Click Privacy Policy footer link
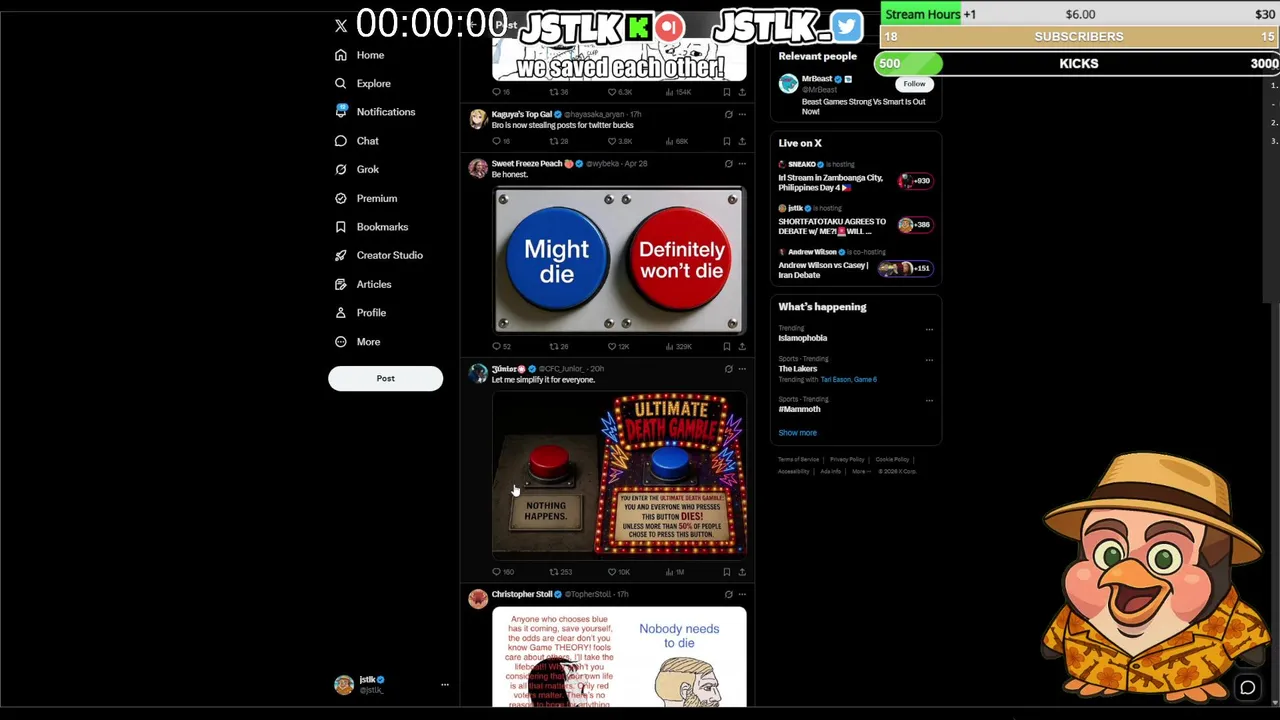The width and height of the screenshot is (1280, 720). click(x=846, y=460)
